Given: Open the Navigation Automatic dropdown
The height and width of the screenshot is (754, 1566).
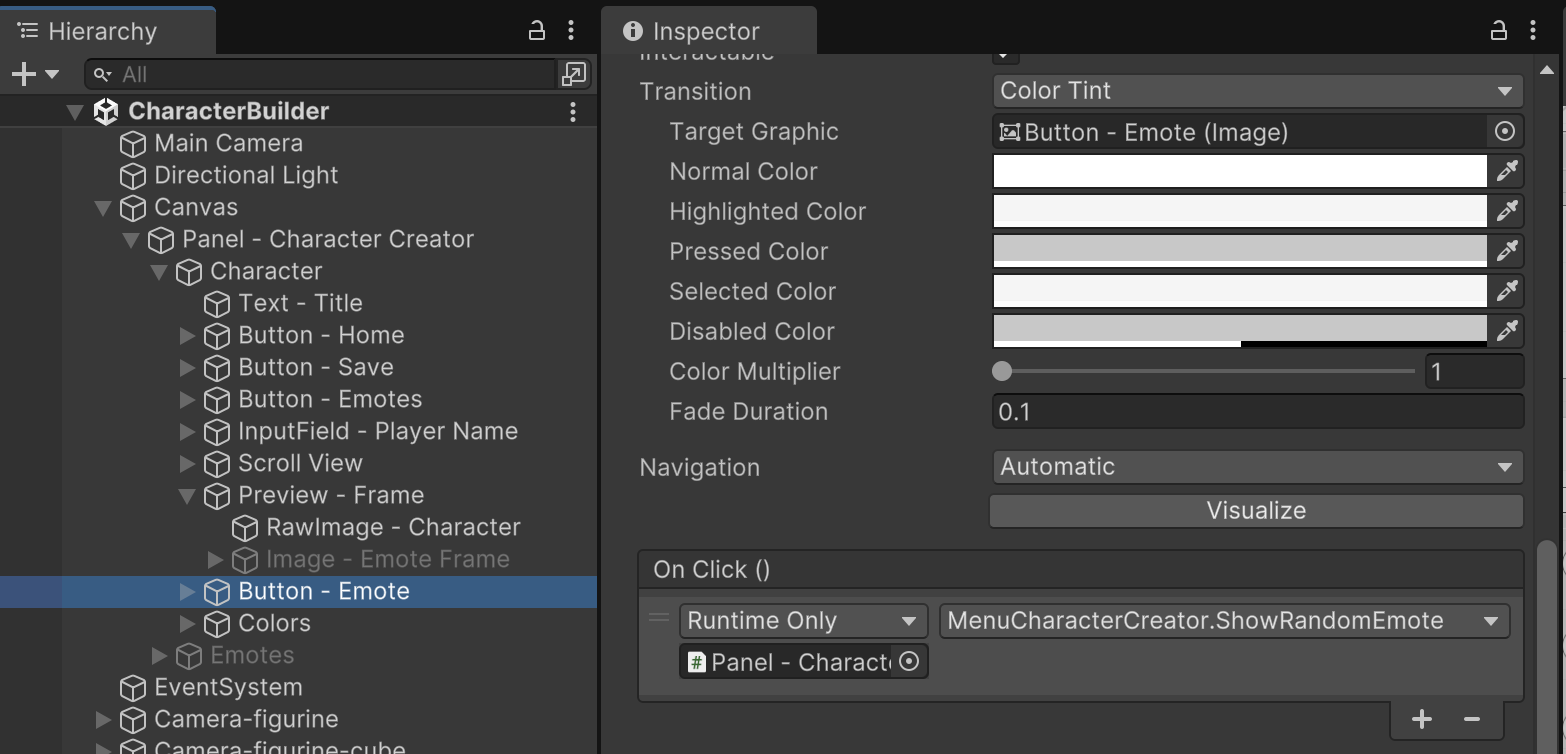Looking at the screenshot, I should point(1257,467).
